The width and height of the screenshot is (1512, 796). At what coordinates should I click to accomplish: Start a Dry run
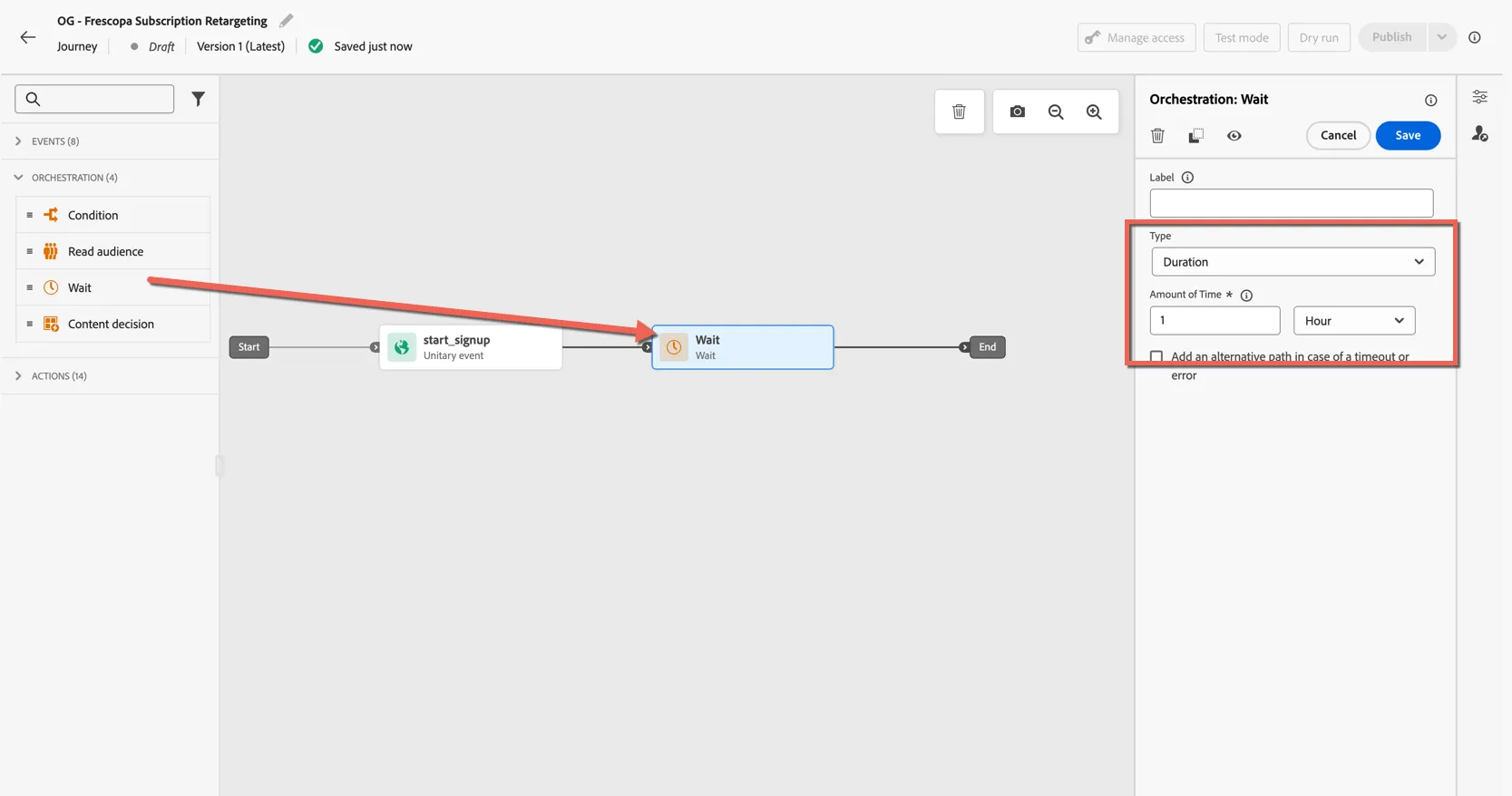point(1319,37)
